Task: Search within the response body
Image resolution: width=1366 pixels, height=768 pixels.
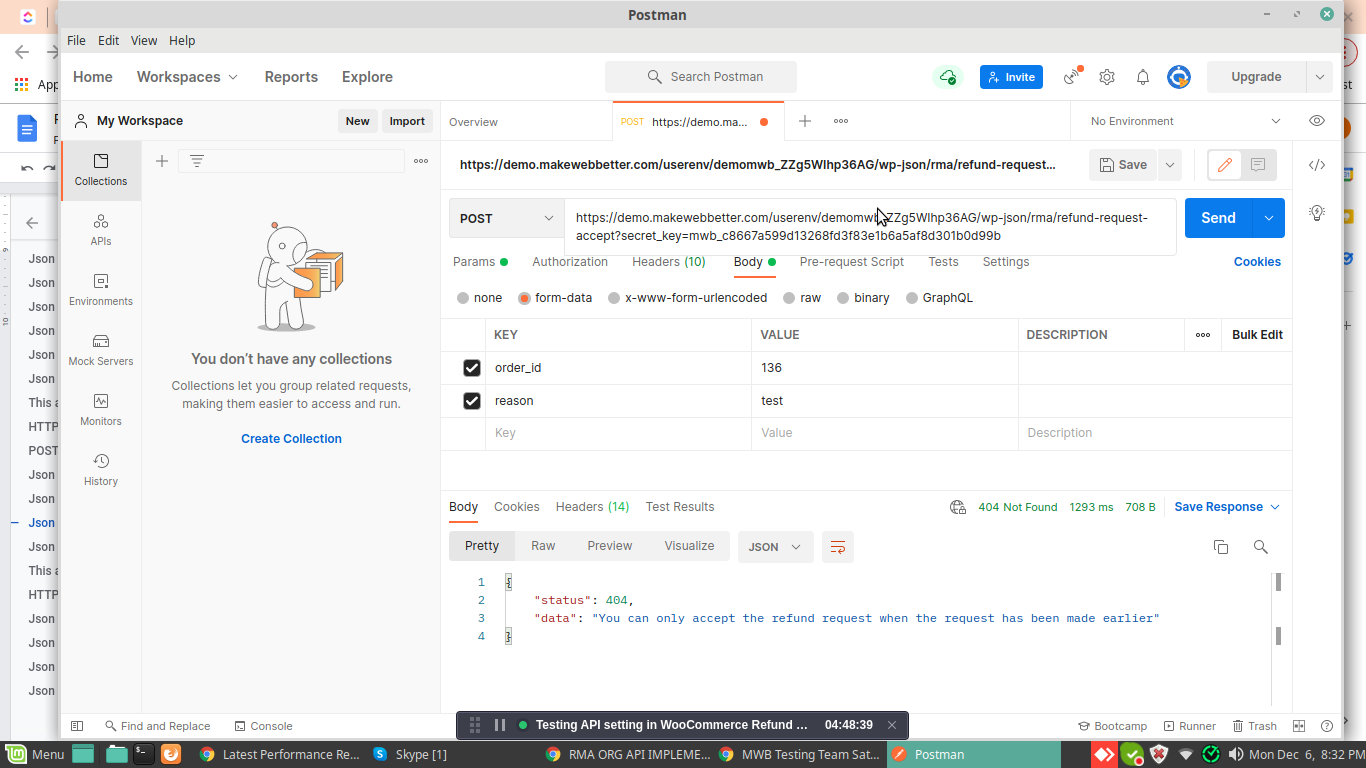Action: 1260,547
